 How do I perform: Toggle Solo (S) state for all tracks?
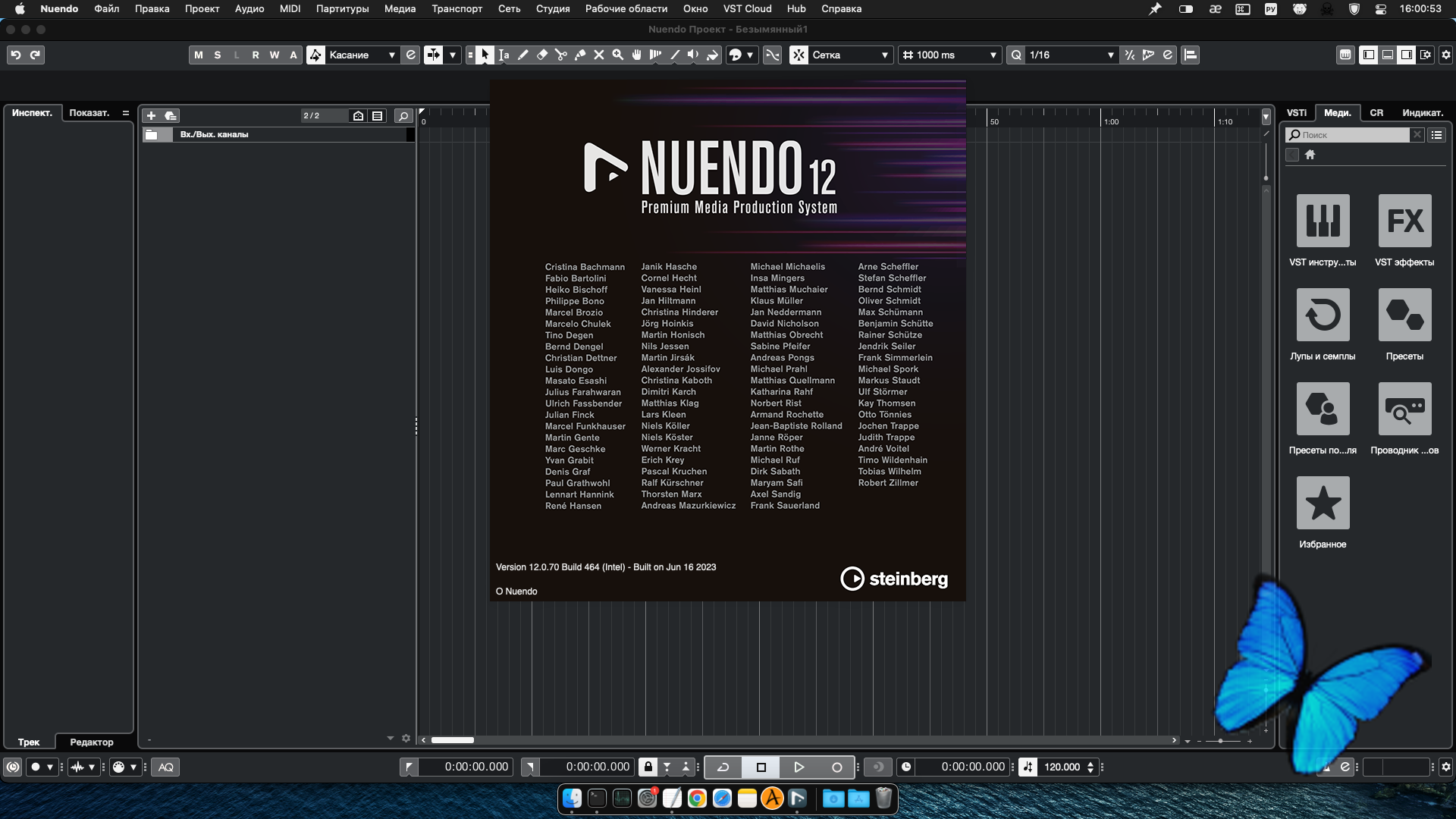[x=218, y=55]
